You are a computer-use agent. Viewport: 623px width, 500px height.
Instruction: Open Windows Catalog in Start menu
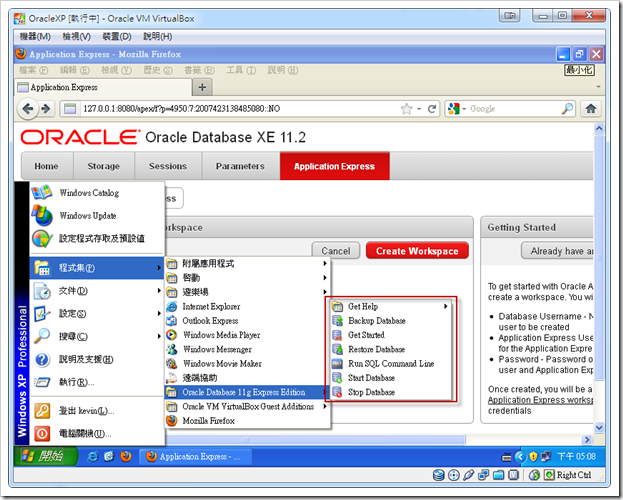coord(97,193)
